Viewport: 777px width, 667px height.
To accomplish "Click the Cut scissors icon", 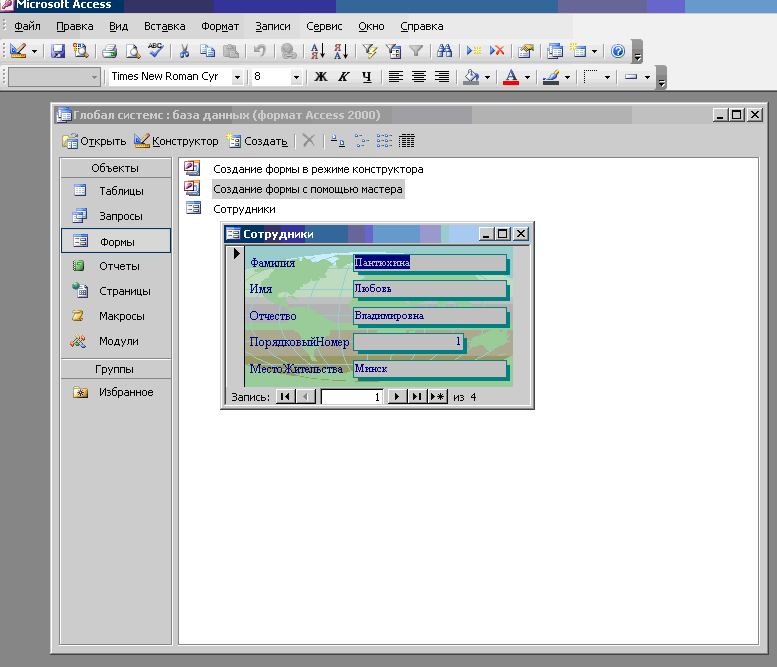I will [x=184, y=51].
